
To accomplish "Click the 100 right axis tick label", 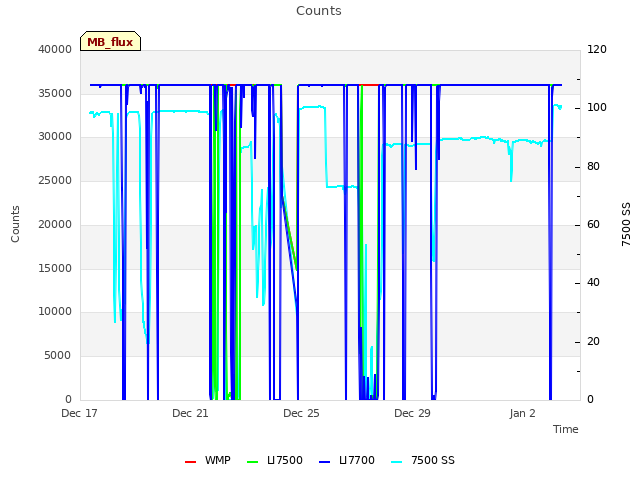I will [597, 108].
